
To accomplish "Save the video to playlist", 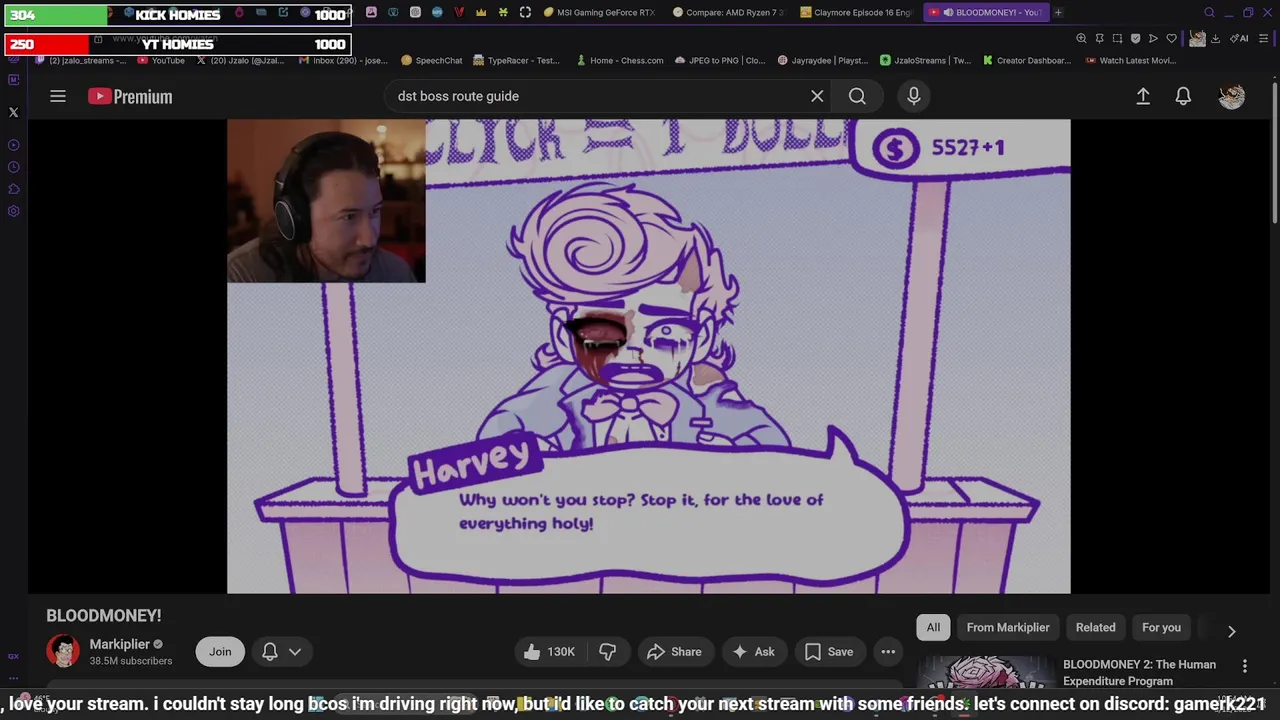I will click(829, 652).
